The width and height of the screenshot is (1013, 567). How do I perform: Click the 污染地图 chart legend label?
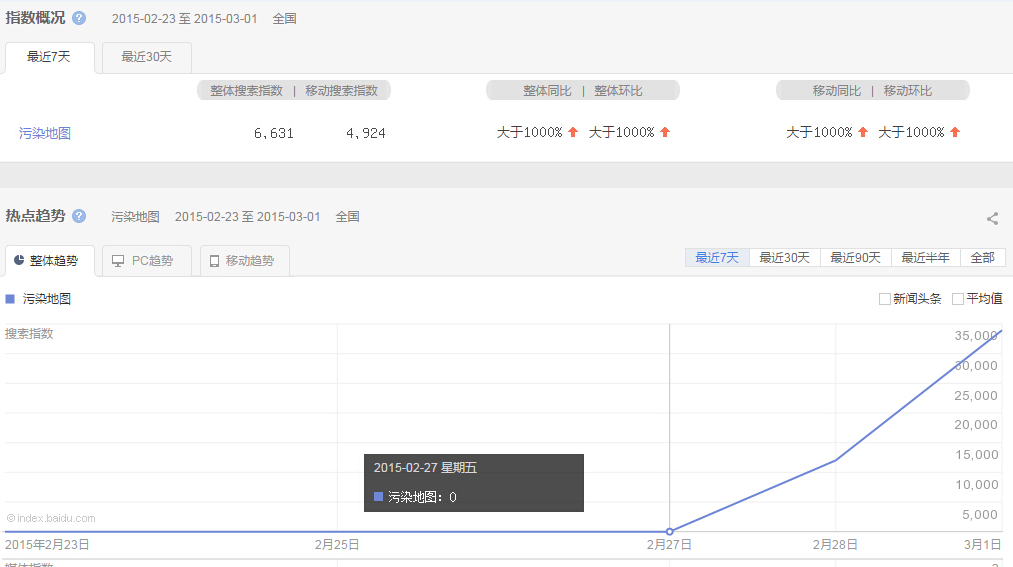tap(47, 299)
